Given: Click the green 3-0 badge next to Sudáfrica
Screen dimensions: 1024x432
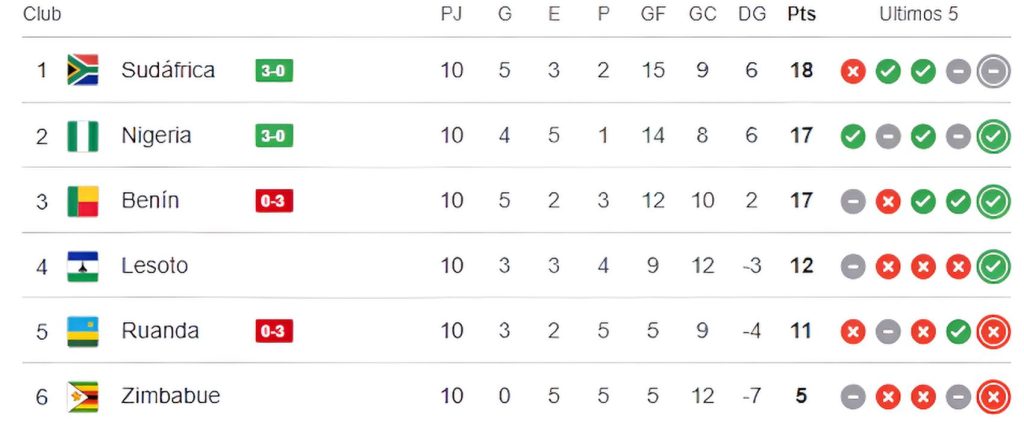Looking at the screenshot, I should pos(274,71).
